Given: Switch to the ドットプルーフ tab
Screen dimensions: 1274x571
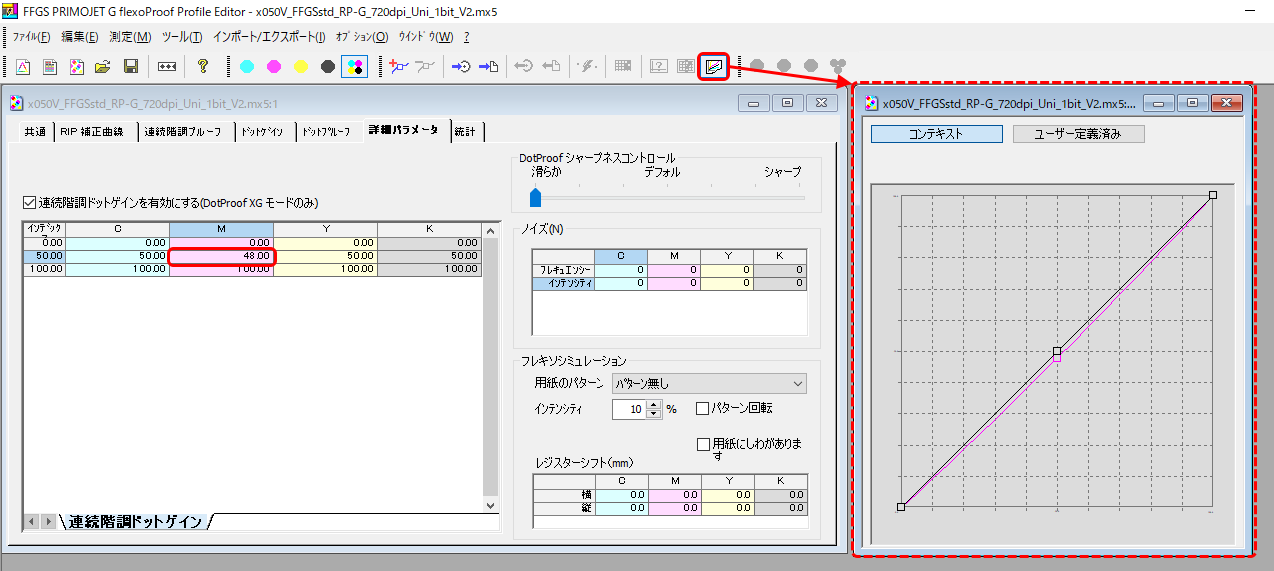Looking at the screenshot, I should (x=327, y=132).
